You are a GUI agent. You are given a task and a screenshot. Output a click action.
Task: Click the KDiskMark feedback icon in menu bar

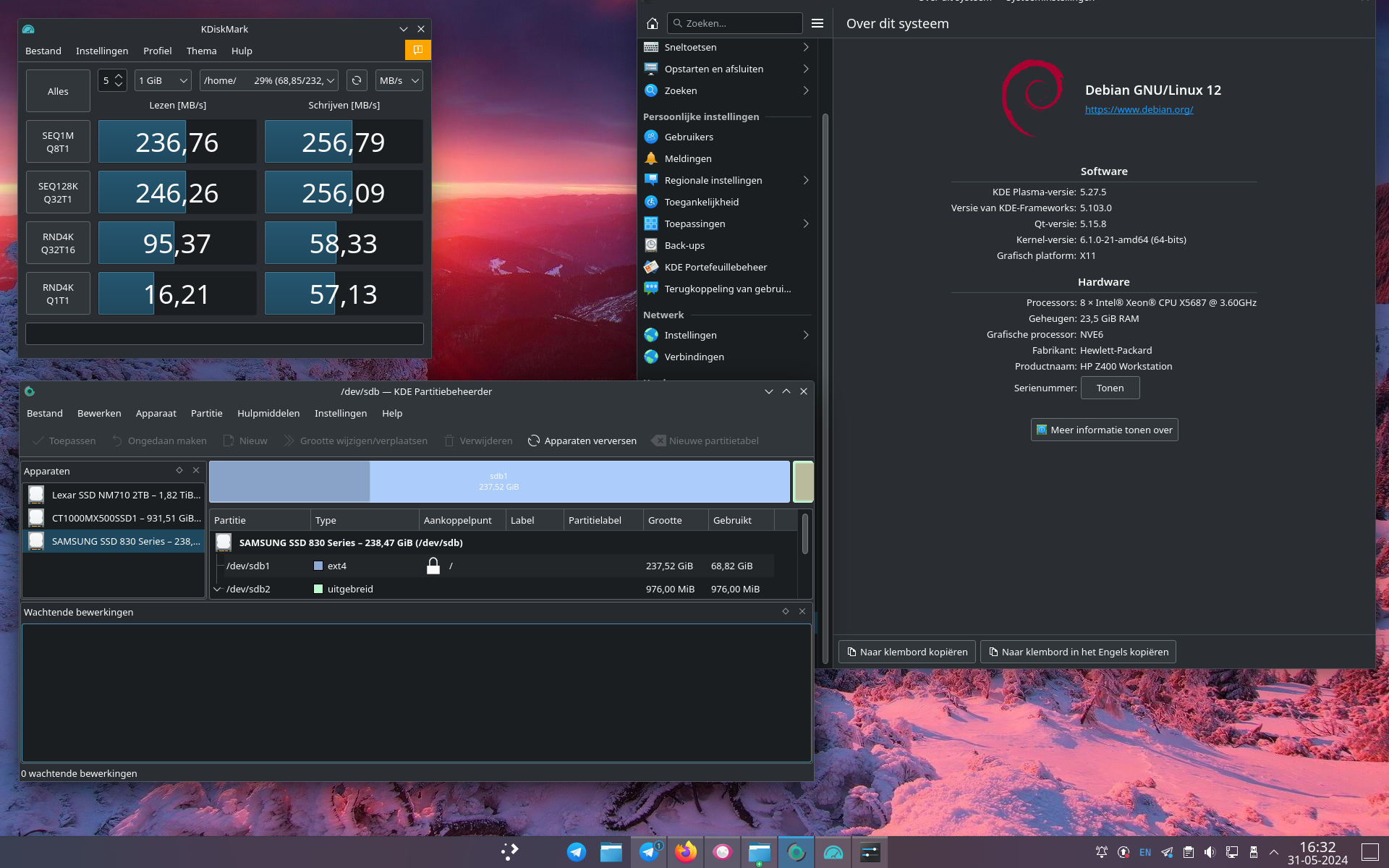(417, 50)
